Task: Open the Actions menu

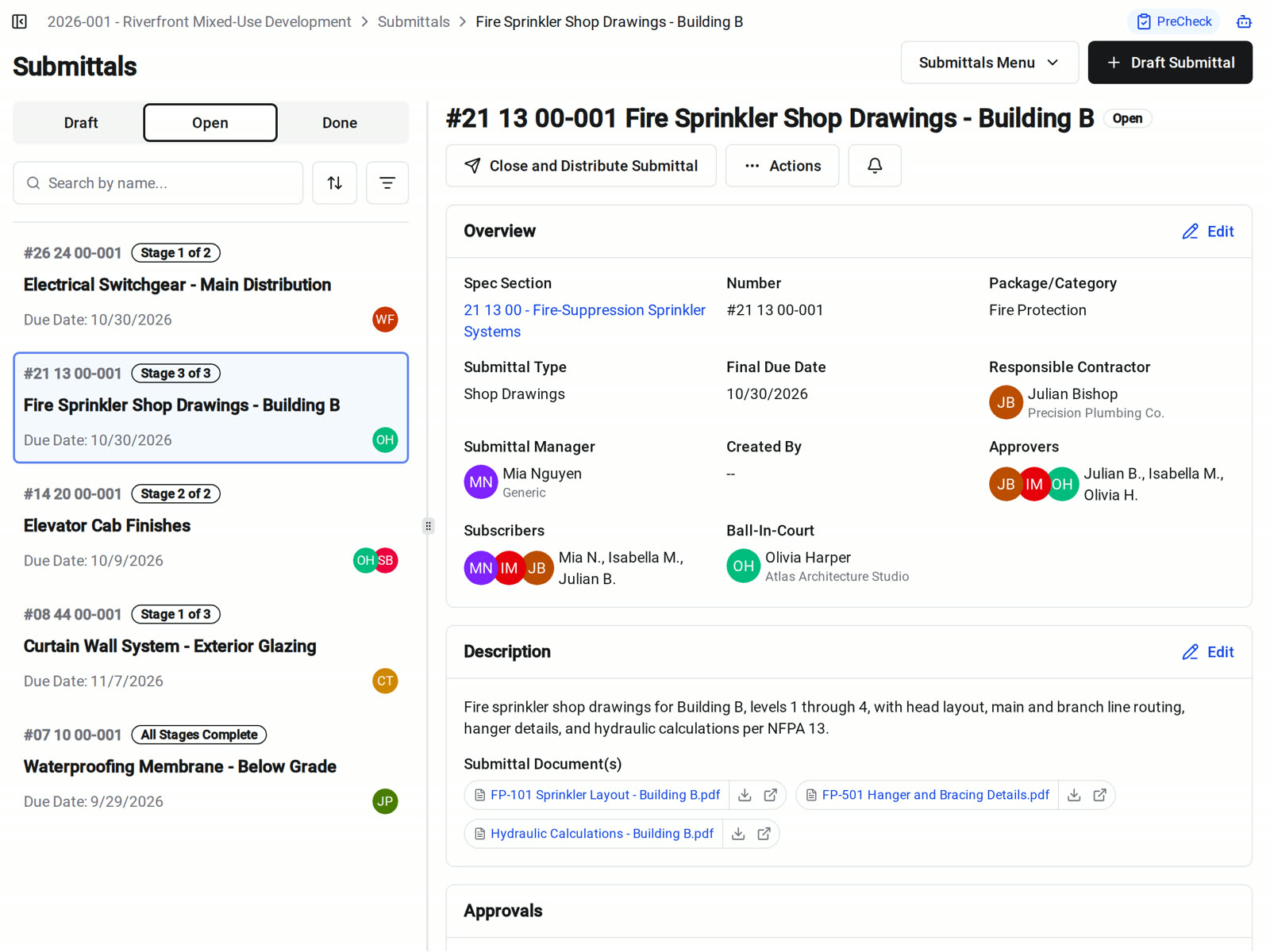Action: point(782,166)
